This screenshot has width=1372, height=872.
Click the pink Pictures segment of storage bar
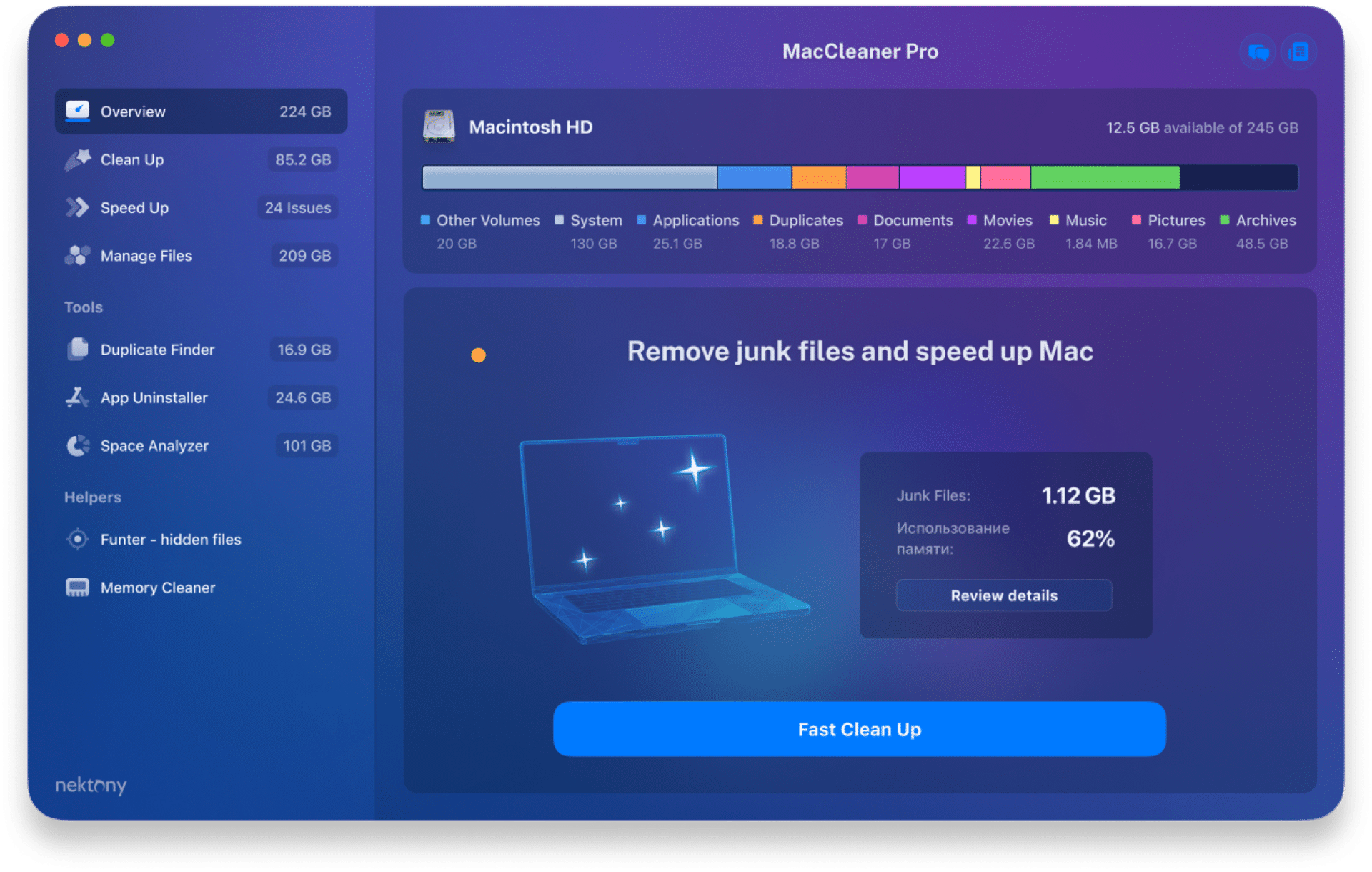tap(1005, 177)
